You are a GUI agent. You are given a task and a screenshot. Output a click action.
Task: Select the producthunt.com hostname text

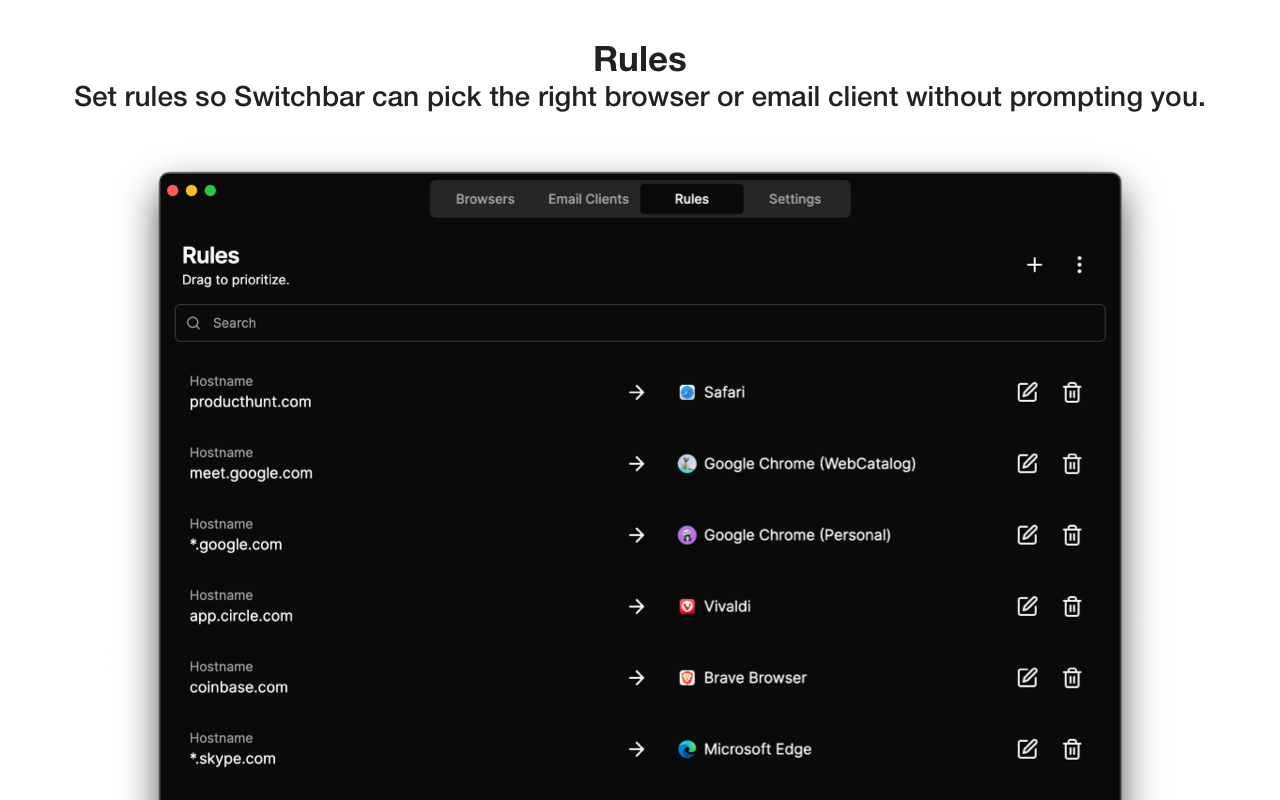(x=250, y=402)
